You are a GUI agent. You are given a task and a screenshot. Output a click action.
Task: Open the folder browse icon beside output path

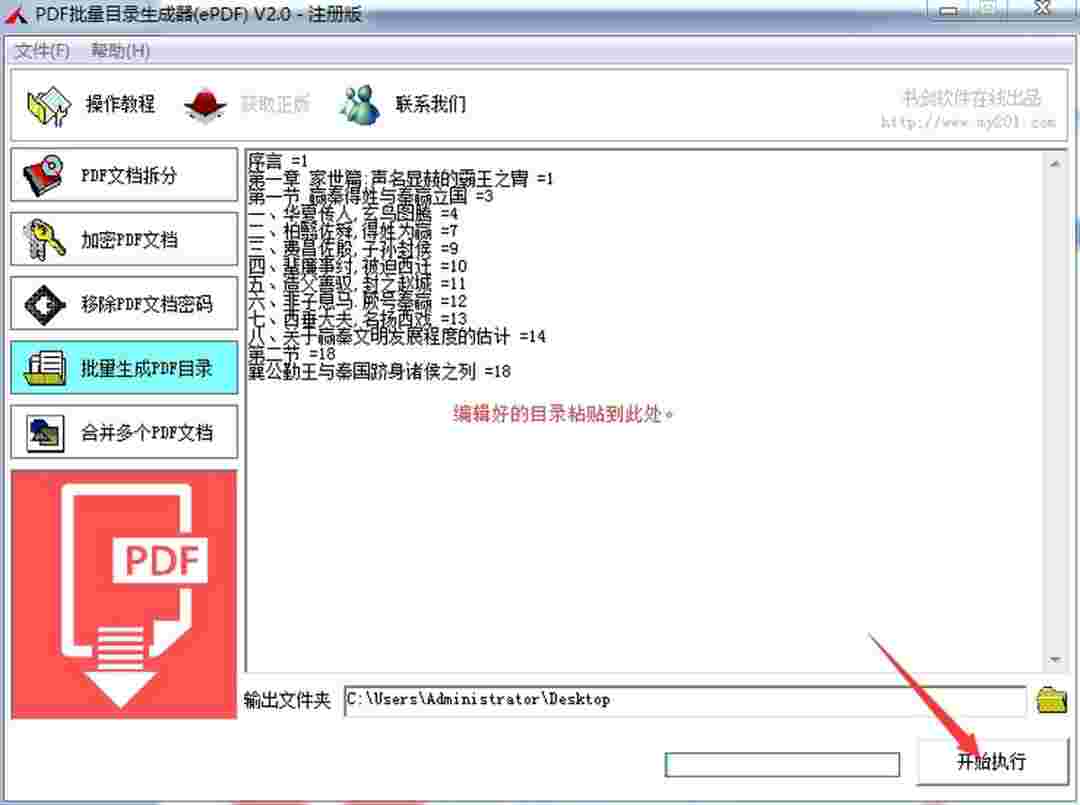[1051, 699]
